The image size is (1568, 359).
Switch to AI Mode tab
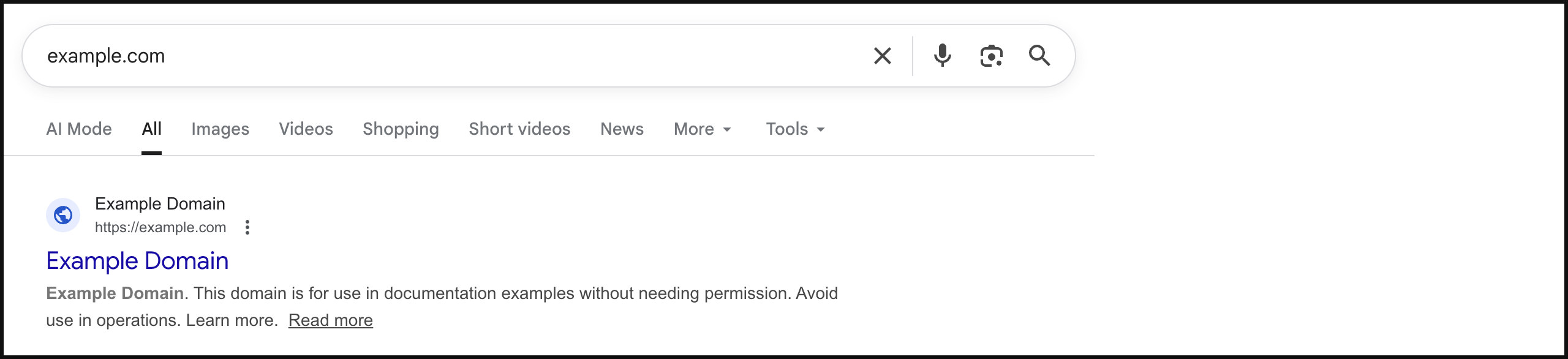(x=79, y=129)
